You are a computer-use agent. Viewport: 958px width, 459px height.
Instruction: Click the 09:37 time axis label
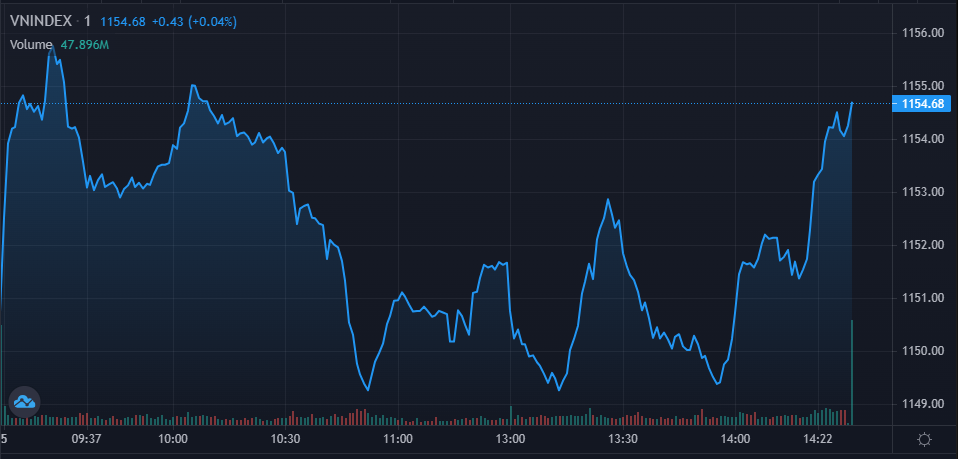click(x=87, y=439)
